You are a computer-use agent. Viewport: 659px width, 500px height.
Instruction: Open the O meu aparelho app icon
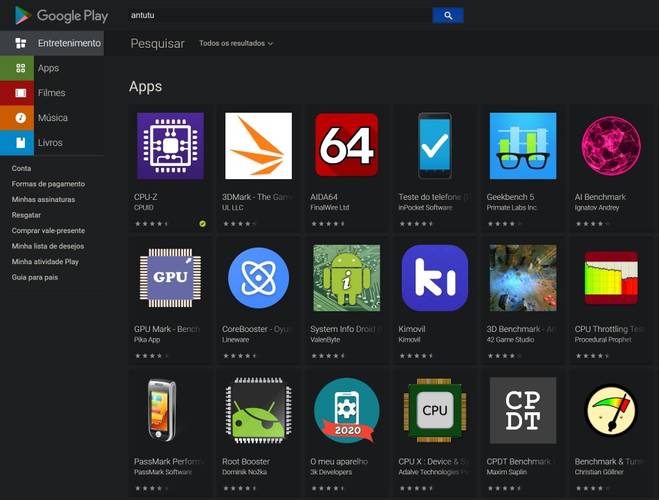click(347, 411)
